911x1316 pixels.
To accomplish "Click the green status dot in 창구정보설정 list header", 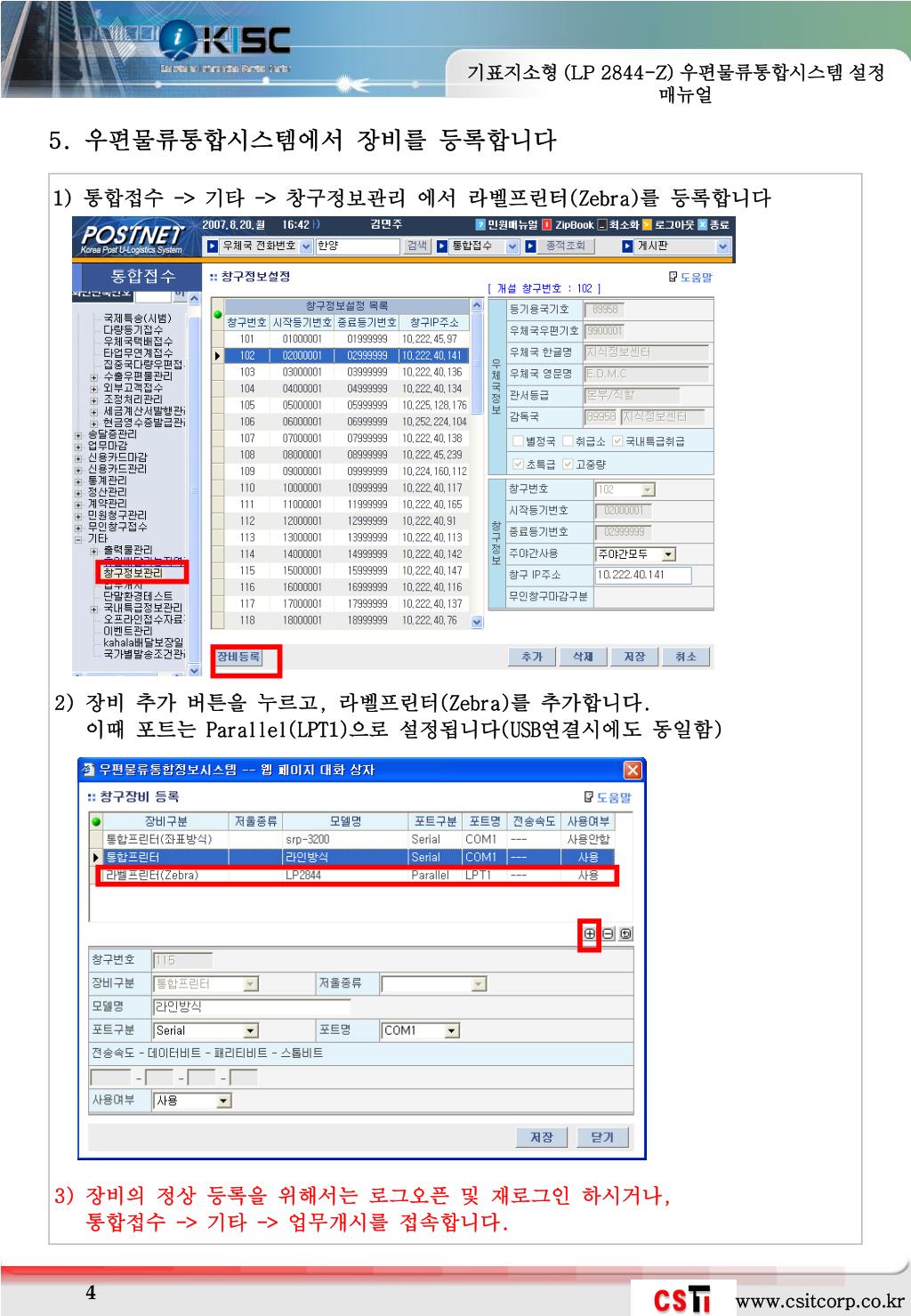I will click(218, 314).
